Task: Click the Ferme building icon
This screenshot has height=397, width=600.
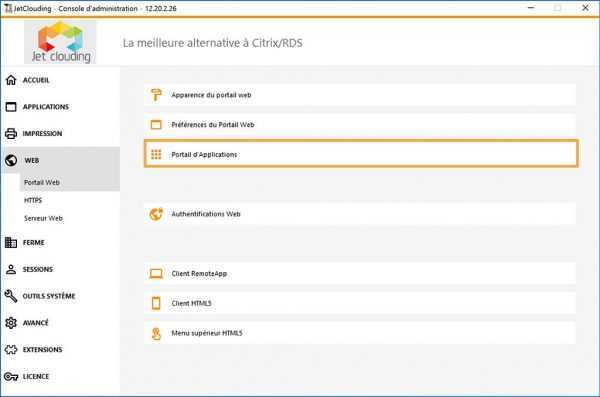Action: (x=11, y=242)
